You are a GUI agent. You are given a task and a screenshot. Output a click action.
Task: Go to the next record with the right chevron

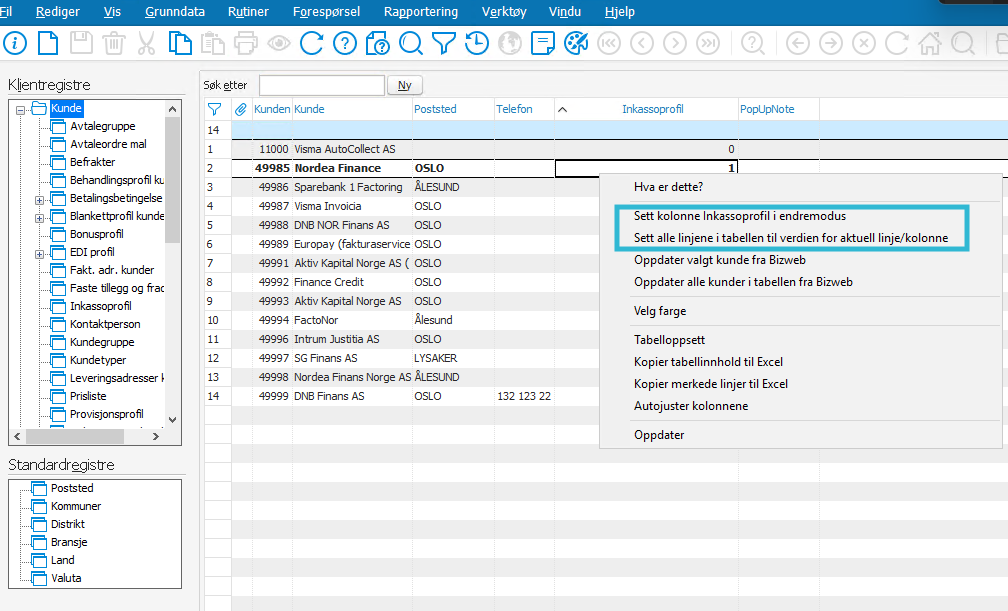[675, 44]
